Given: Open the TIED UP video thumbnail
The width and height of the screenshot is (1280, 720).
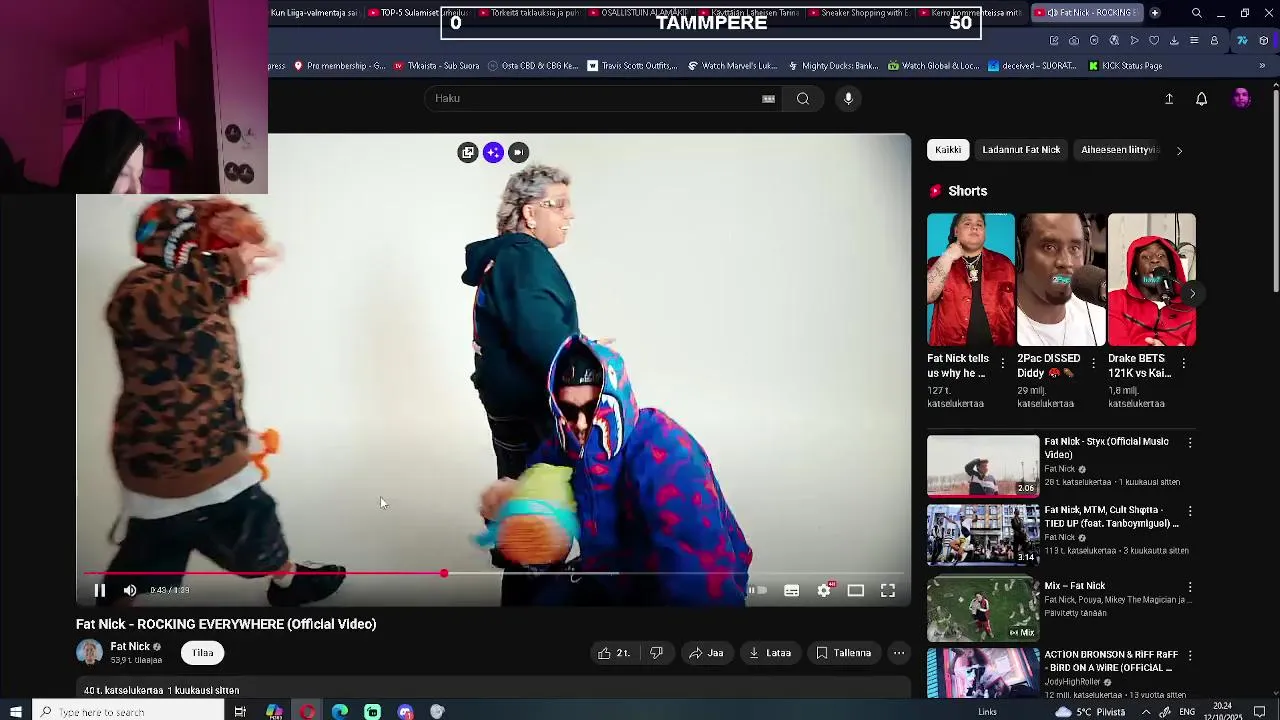Looking at the screenshot, I should point(983,536).
